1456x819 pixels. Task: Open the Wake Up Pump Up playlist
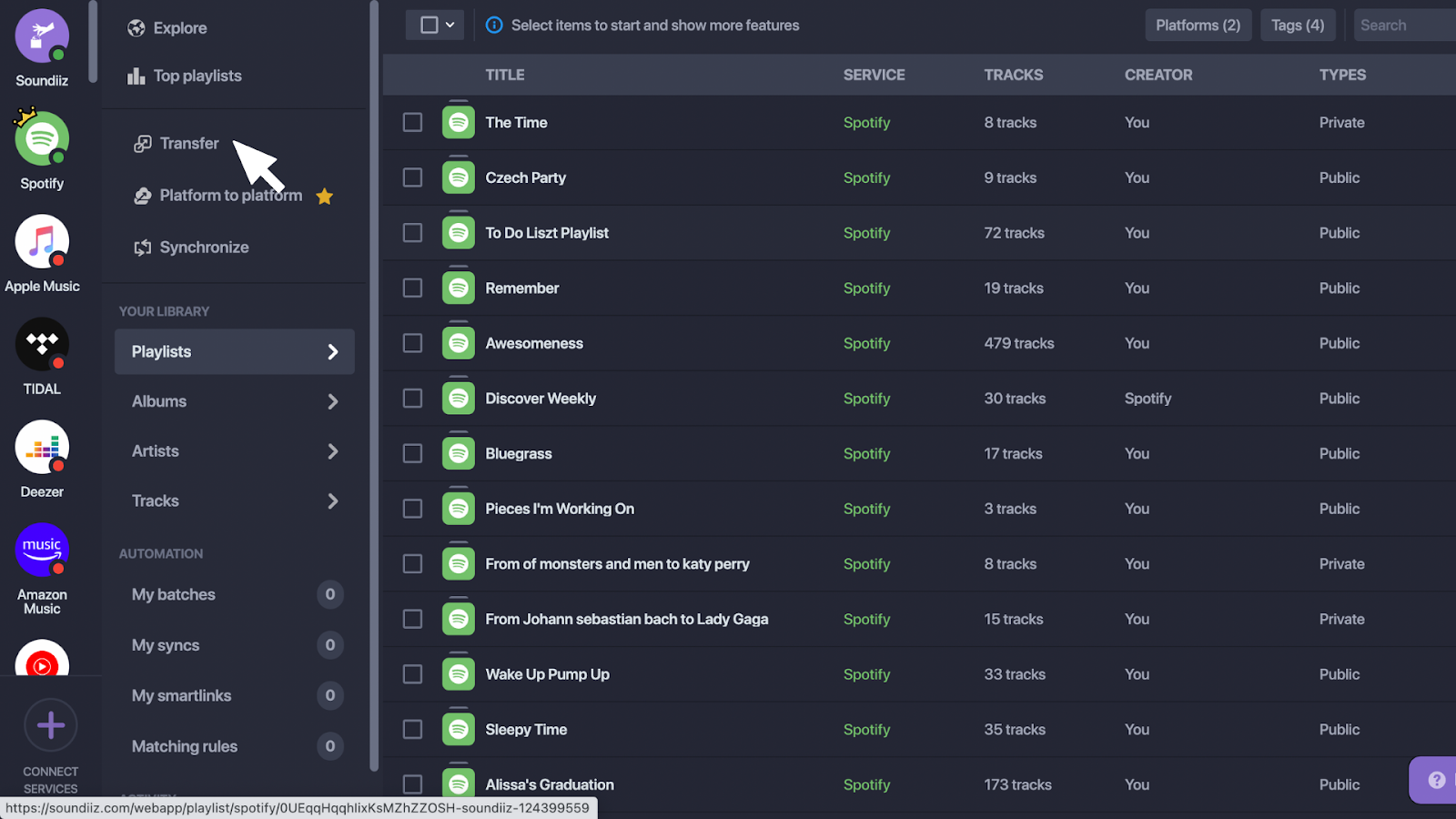548,674
